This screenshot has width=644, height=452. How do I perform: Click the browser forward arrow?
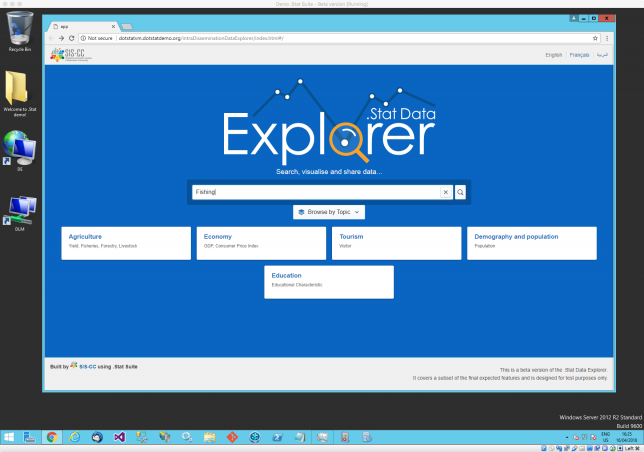[x=61, y=38]
